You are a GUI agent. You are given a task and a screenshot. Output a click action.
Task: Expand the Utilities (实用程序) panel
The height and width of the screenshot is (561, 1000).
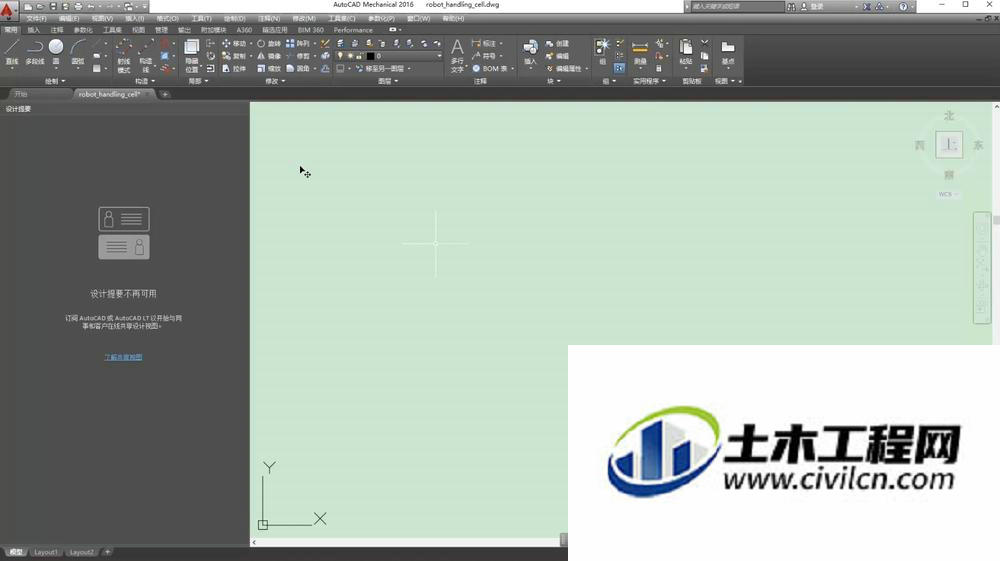click(x=649, y=81)
